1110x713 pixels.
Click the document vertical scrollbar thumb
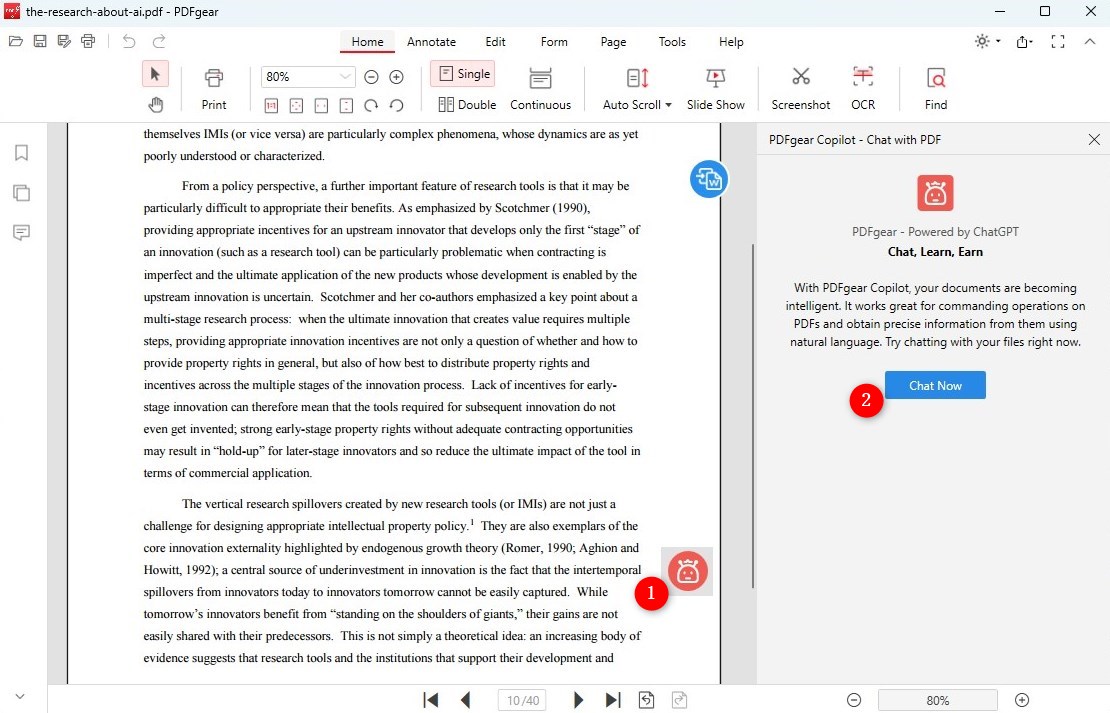pyautogui.click(x=753, y=416)
